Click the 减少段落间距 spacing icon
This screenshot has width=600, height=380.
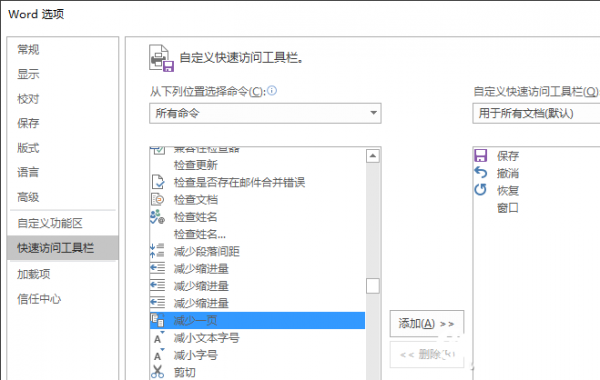point(157,251)
